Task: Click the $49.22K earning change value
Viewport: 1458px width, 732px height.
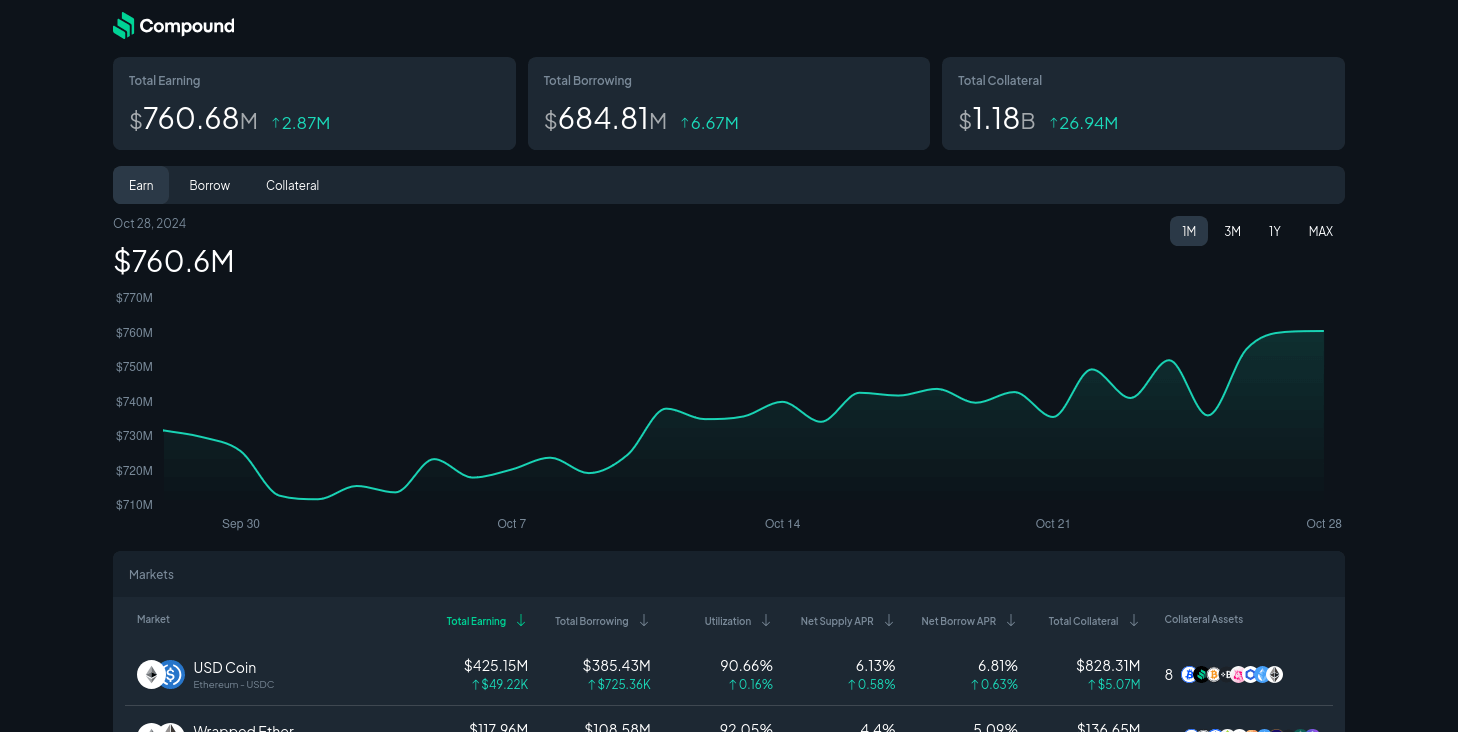Action: [500, 685]
